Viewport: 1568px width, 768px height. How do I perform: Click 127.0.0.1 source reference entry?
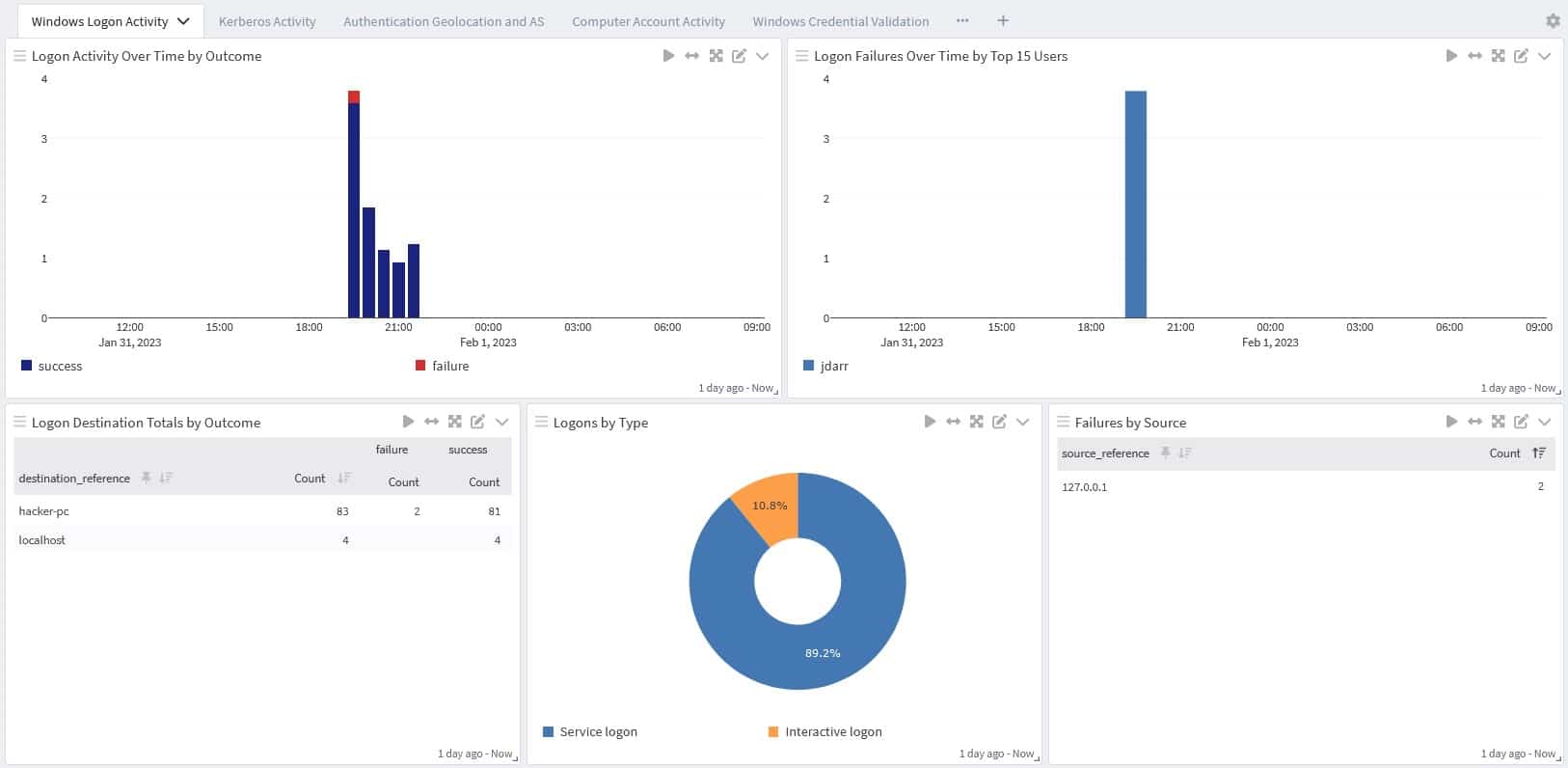click(x=1084, y=487)
